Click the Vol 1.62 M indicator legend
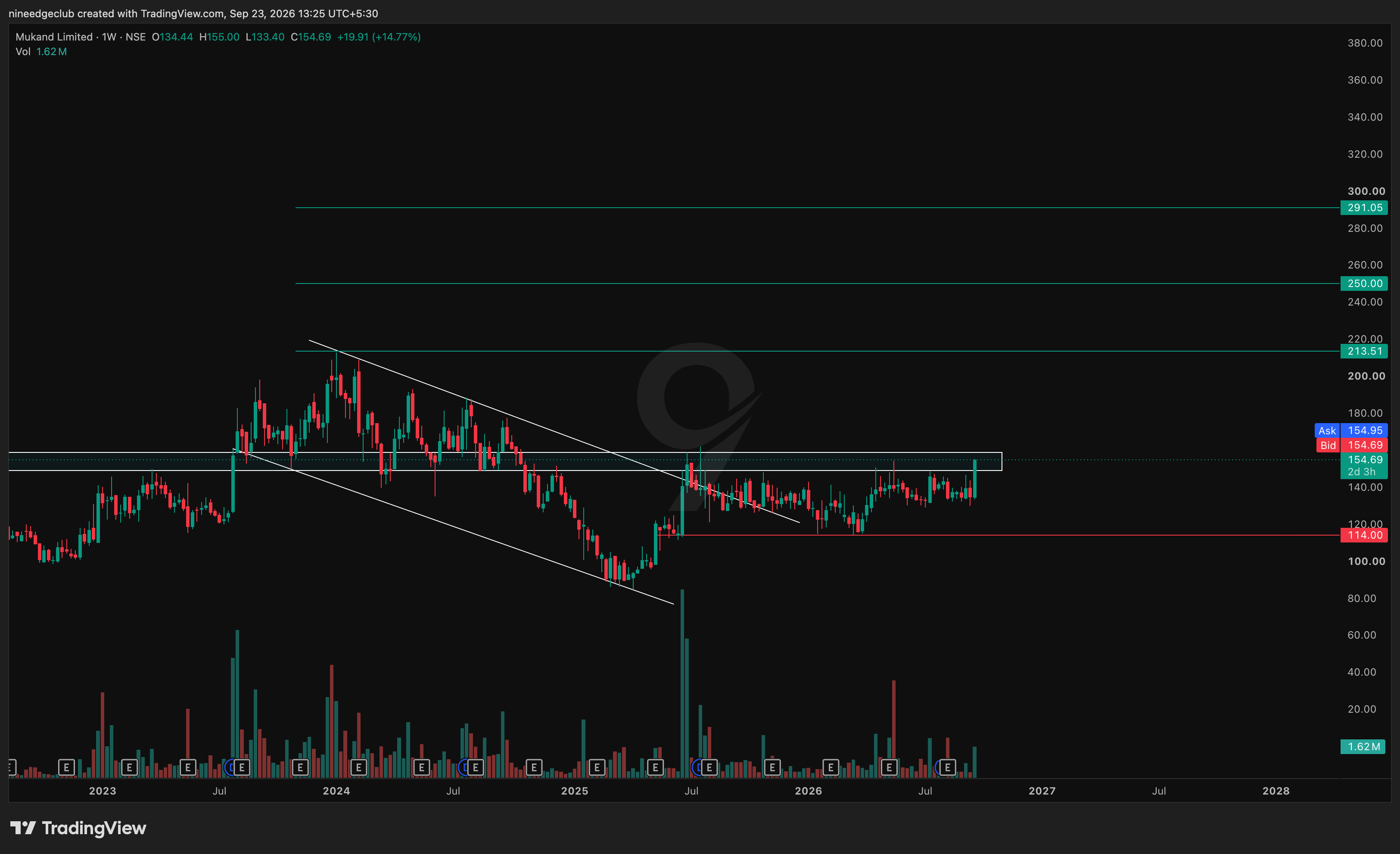The height and width of the screenshot is (854, 1400). (41, 52)
